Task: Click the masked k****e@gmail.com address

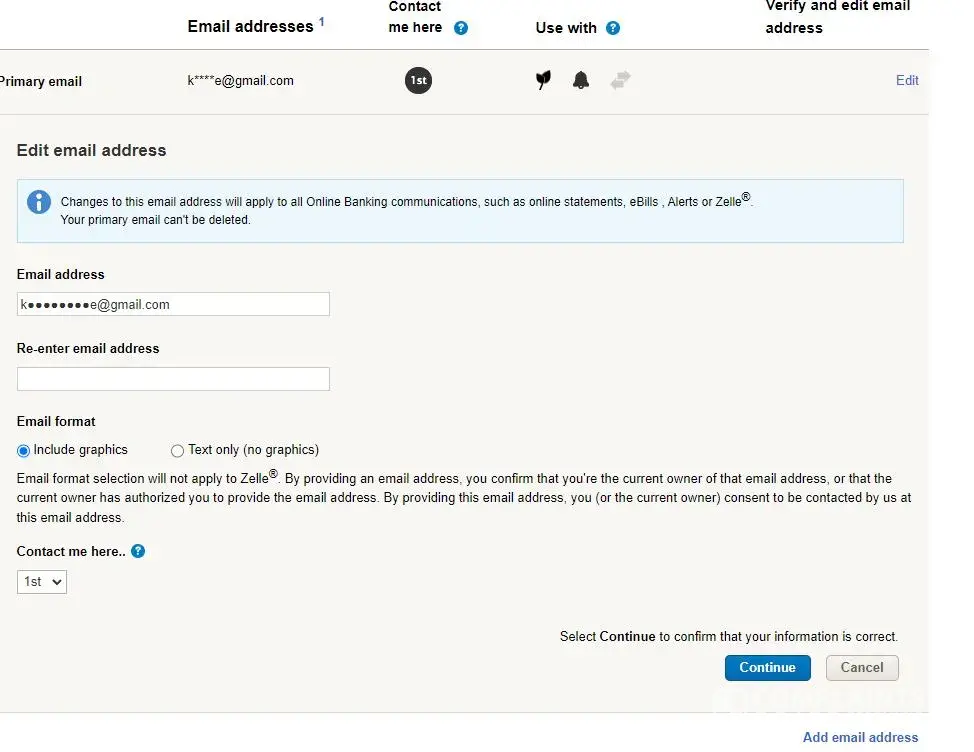Action: point(240,81)
